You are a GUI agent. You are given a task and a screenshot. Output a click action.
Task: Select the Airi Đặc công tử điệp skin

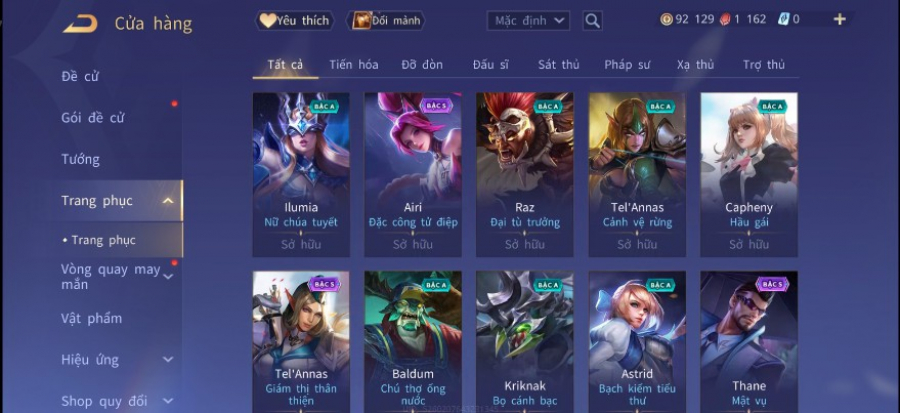(413, 174)
